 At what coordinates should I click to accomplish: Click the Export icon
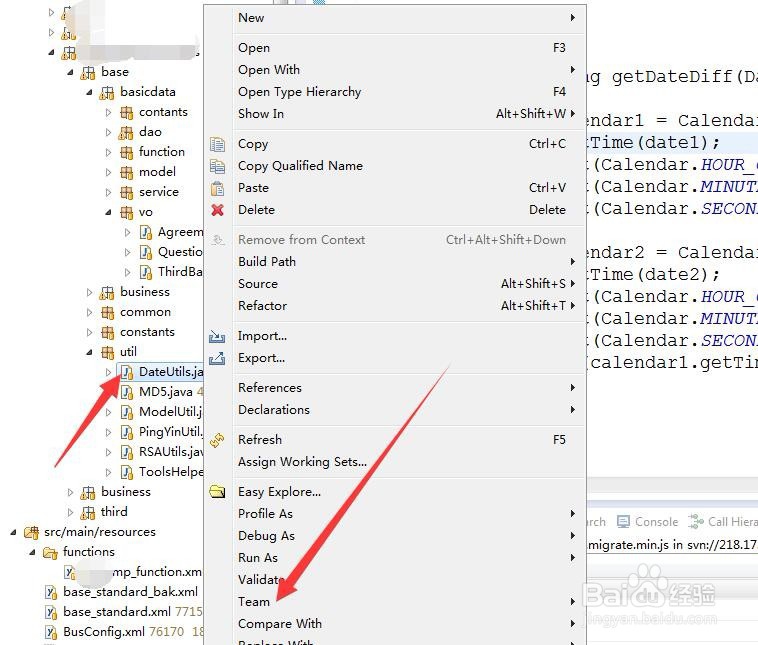pyautogui.click(x=217, y=358)
